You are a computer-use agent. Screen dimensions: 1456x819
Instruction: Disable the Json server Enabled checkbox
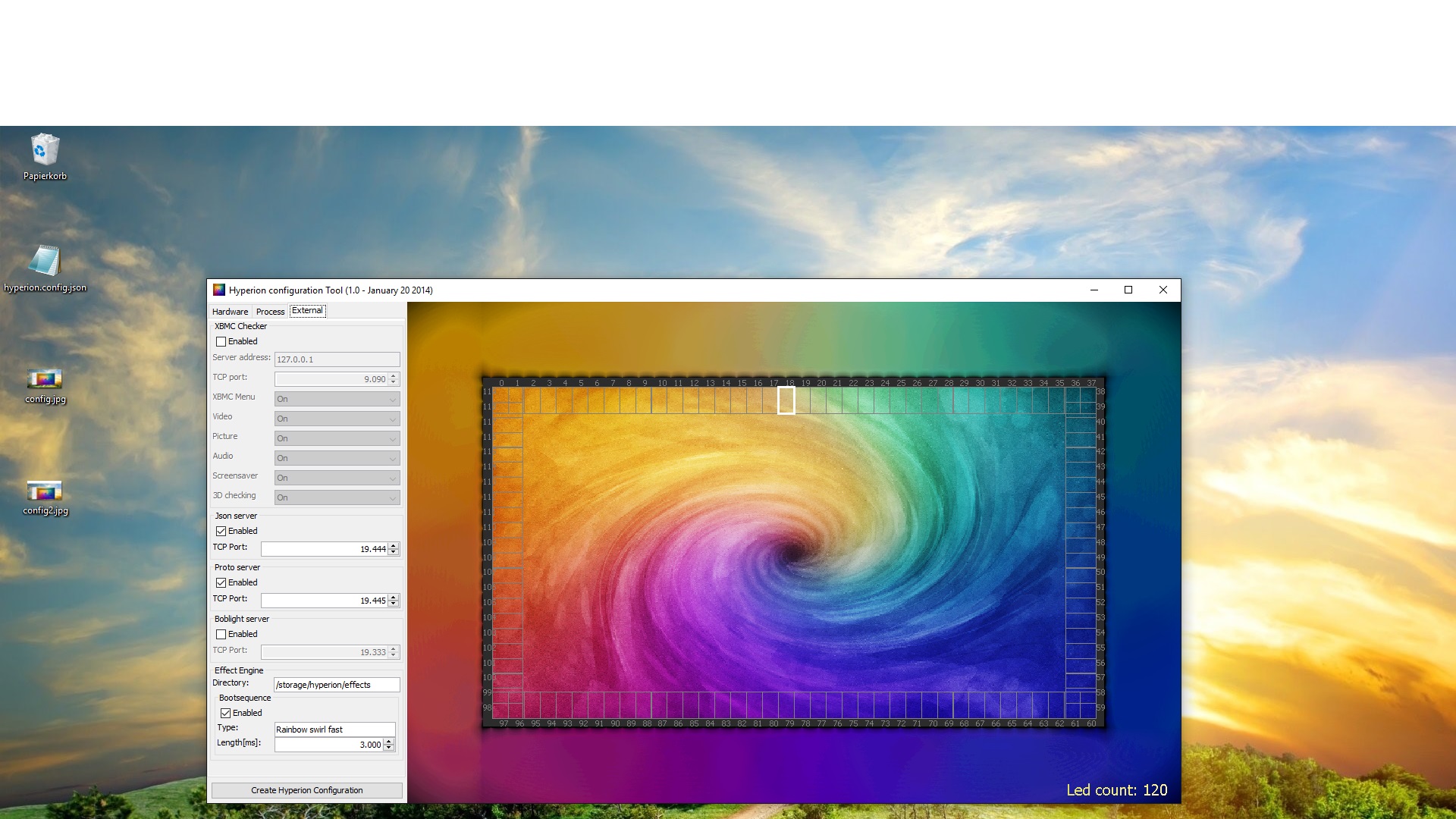221,532
